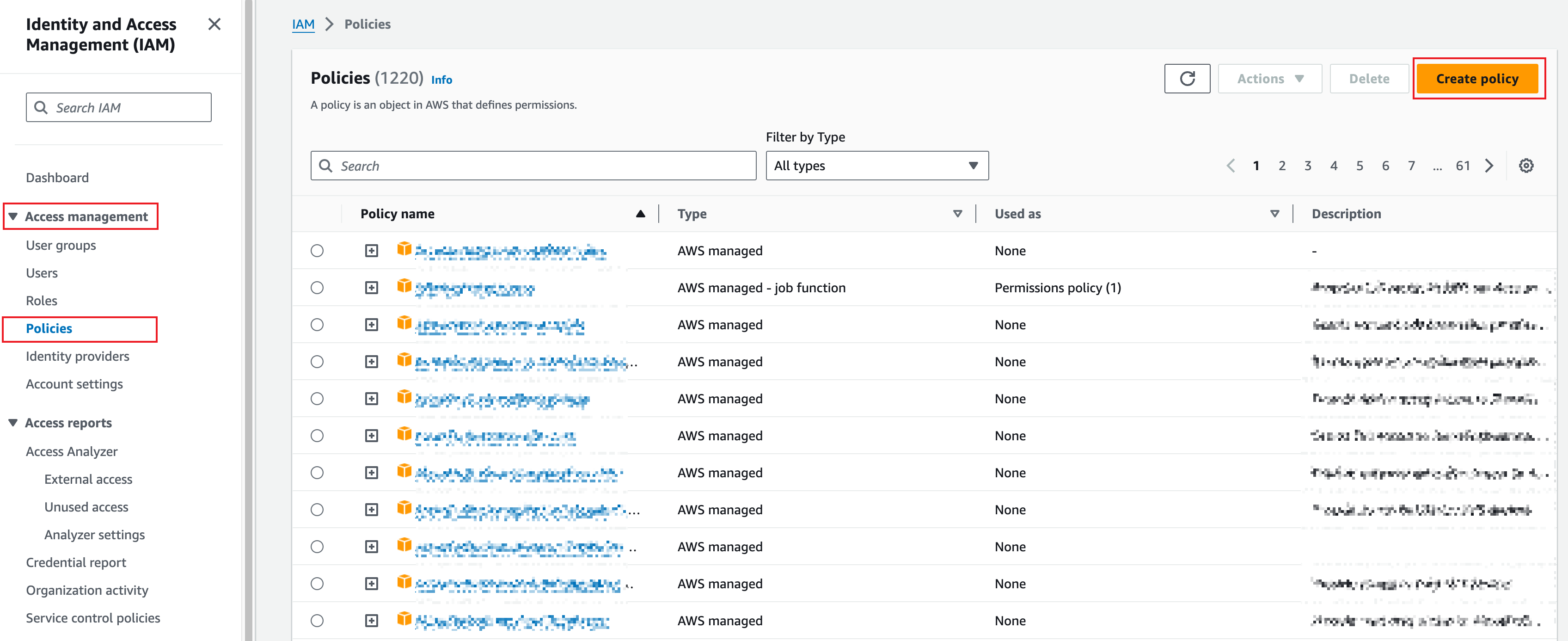Screen dimensions: 1568x641
Task: Click the Used as column sort arrow
Action: 1274,214
